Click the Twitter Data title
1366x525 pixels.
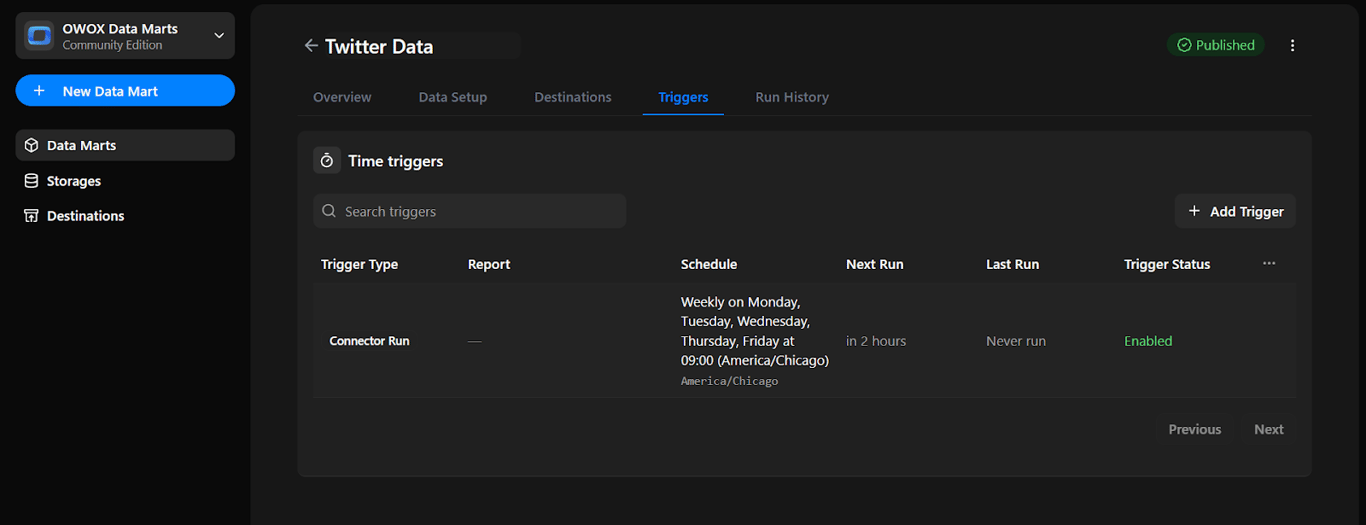[x=379, y=46]
